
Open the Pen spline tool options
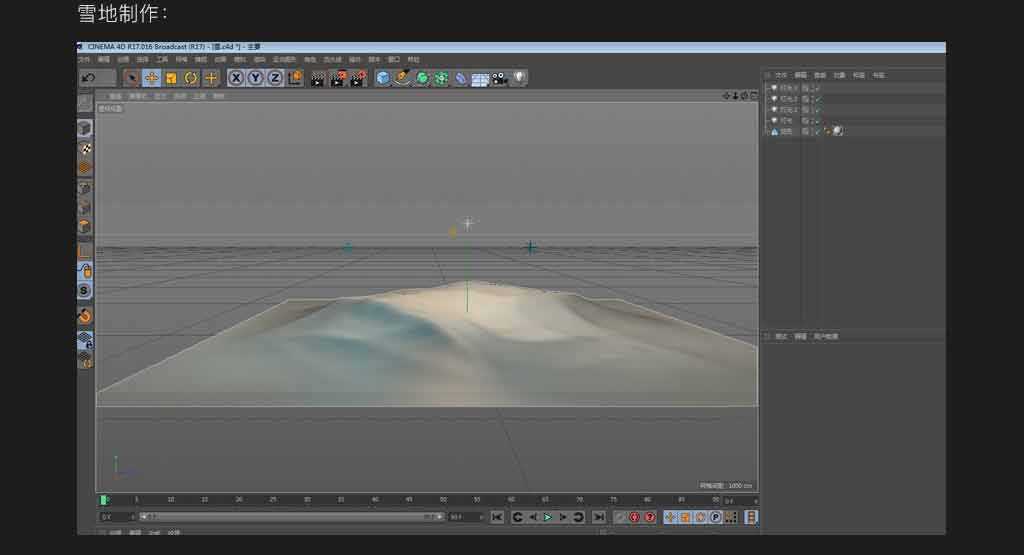tap(402, 78)
